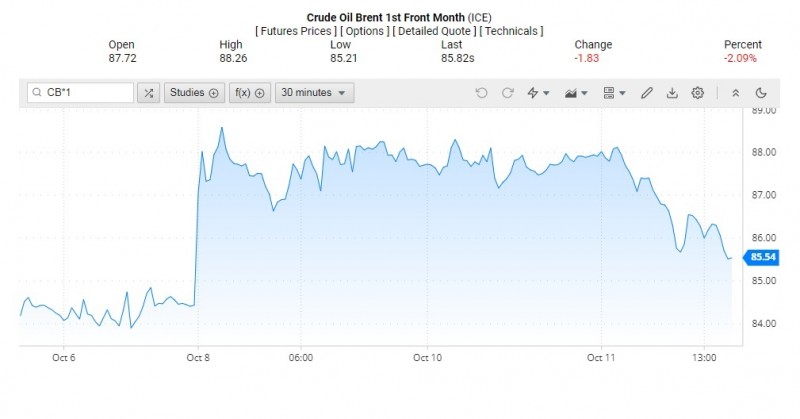The image size is (800, 419).
Task: Open the Studies menu
Action: [x=194, y=93]
